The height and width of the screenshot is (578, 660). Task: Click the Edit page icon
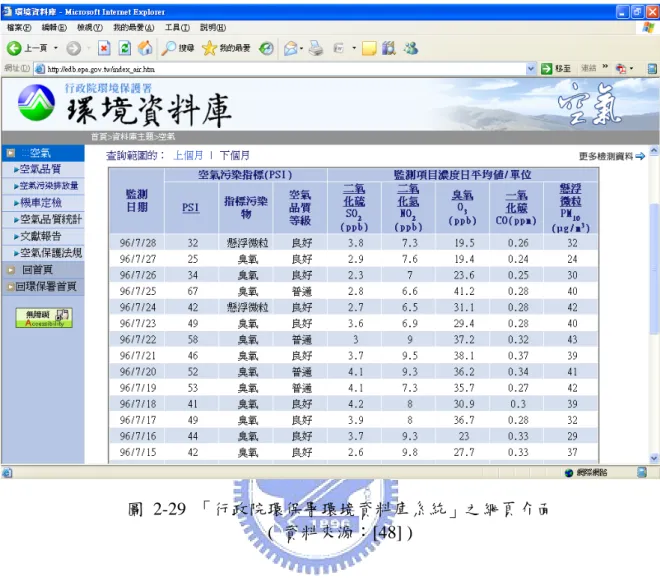tap(339, 48)
